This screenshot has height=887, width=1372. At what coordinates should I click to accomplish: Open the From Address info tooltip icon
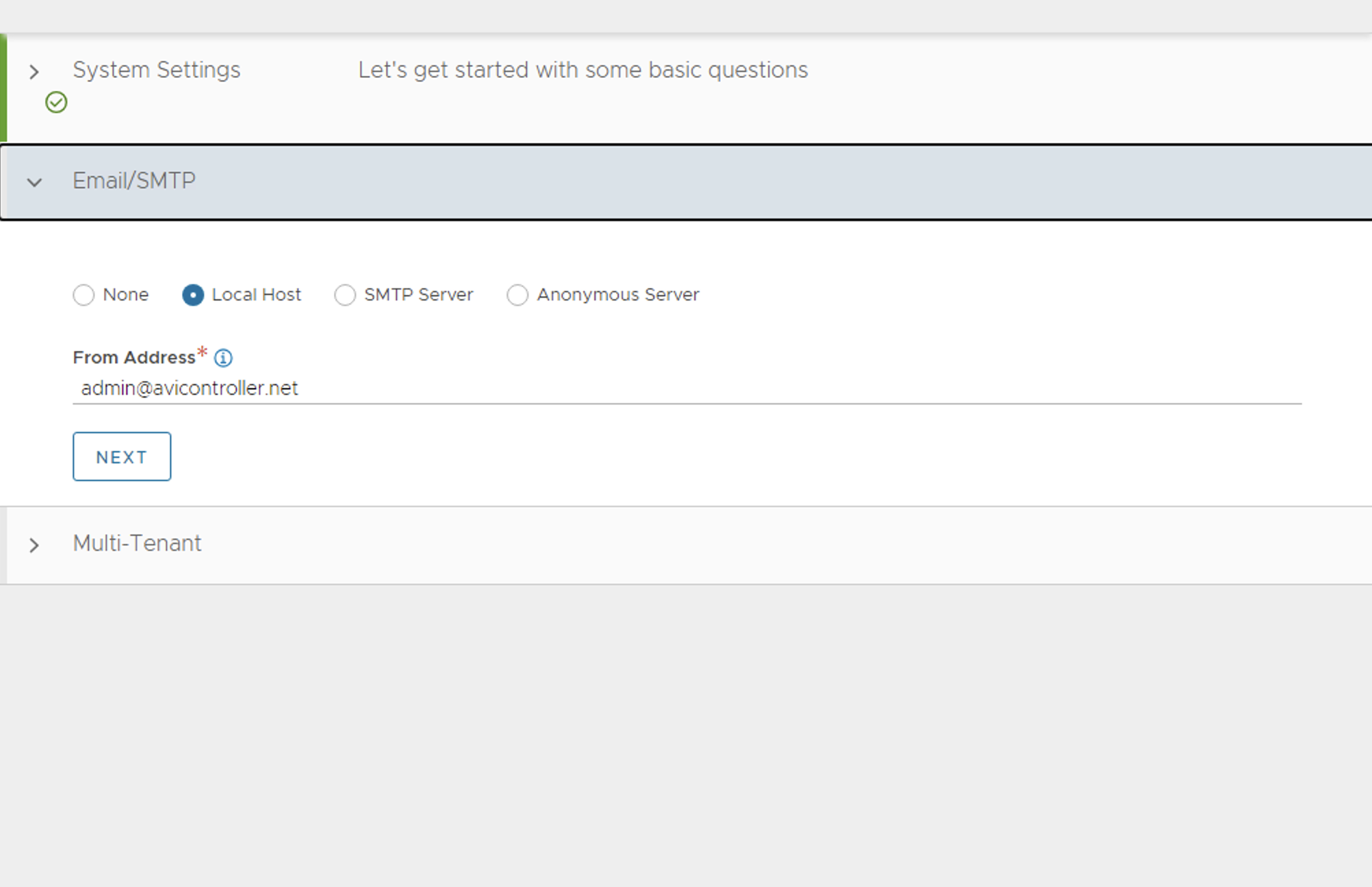pyautogui.click(x=223, y=357)
